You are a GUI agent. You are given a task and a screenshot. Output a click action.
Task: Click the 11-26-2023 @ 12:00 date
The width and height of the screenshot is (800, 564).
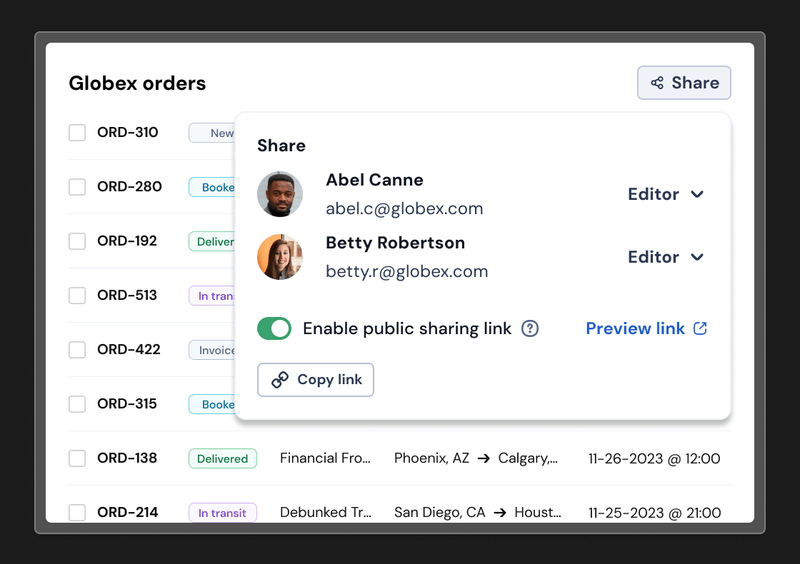[654, 458]
